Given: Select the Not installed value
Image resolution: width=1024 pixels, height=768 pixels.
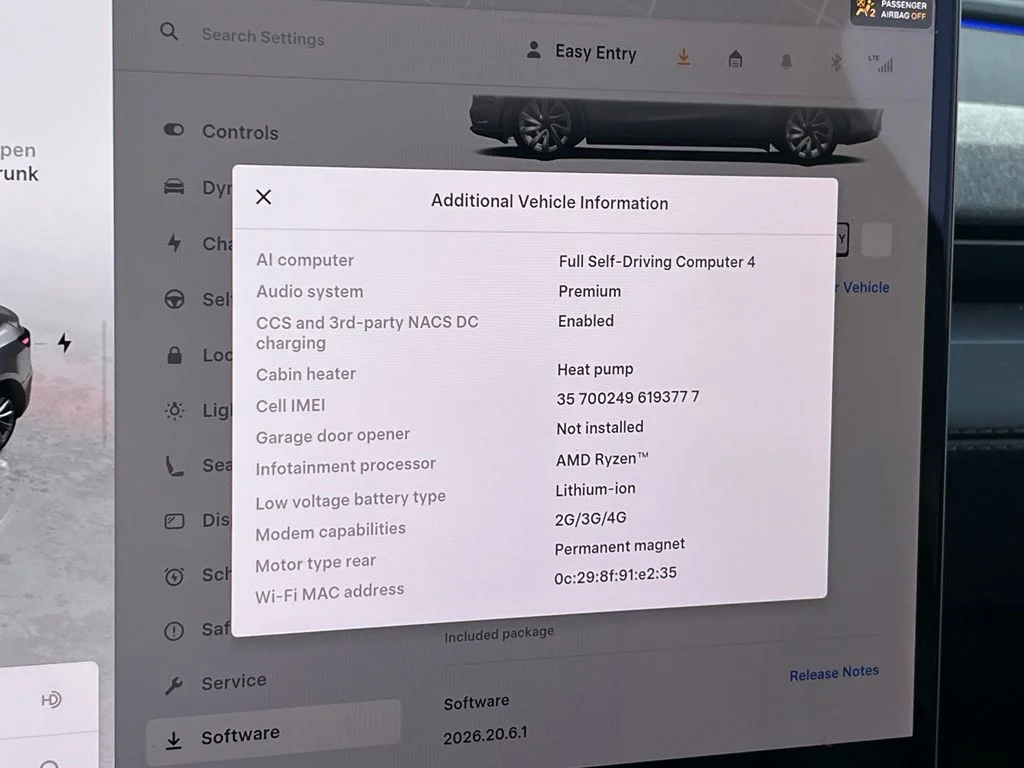Looking at the screenshot, I should [x=600, y=428].
